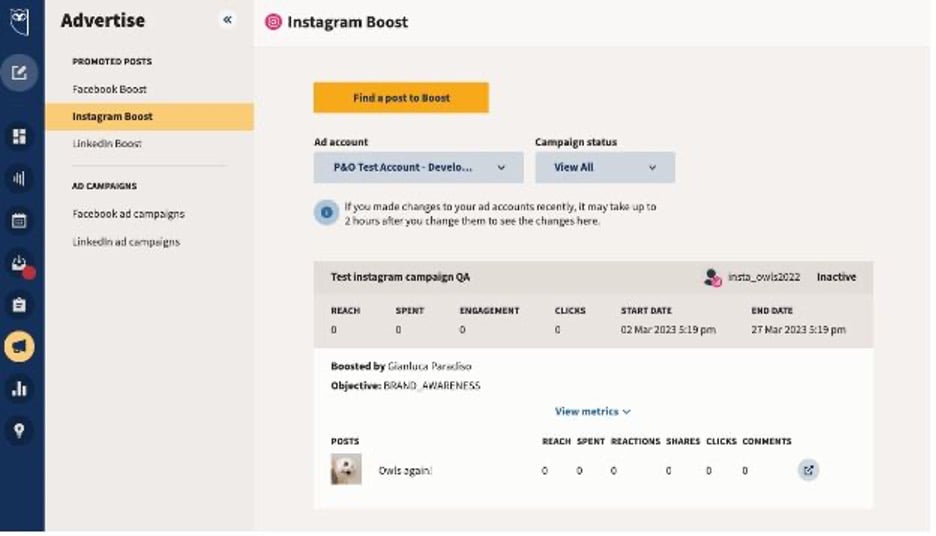Click start date 02 Mar 2023 5:19 pm

(x=668, y=329)
